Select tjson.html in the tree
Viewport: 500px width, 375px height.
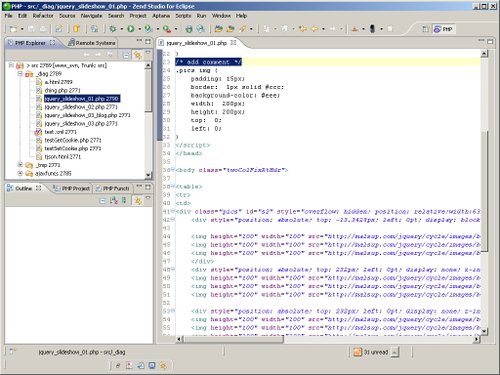[x=62, y=157]
